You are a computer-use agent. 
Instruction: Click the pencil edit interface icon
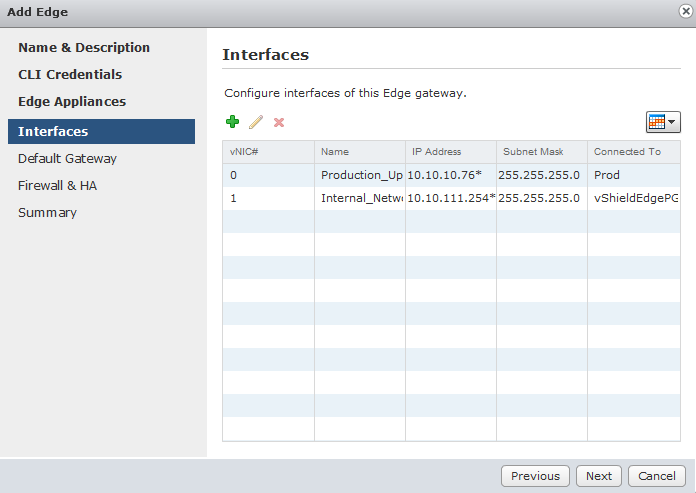coord(256,122)
